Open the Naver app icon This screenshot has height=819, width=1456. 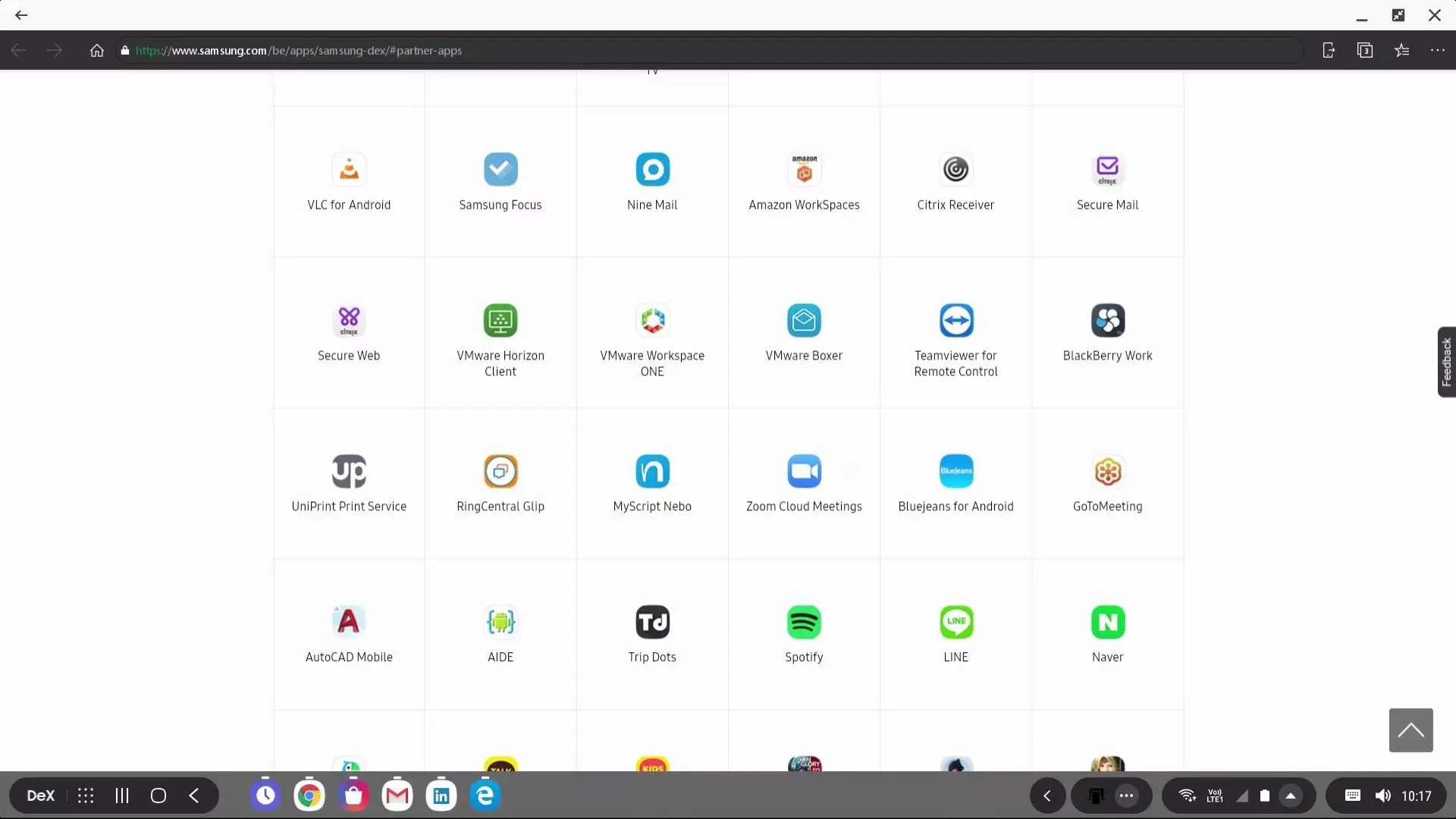pos(1107,622)
